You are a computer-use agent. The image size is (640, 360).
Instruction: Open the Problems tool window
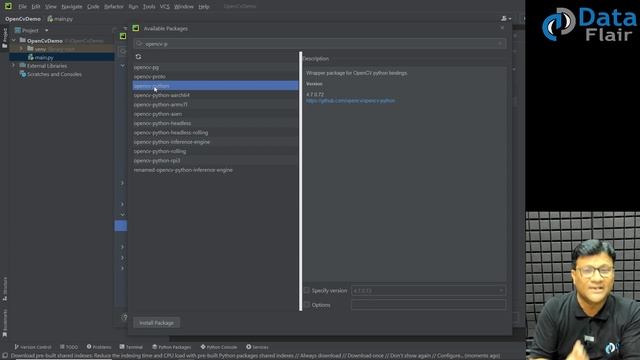pos(99,347)
